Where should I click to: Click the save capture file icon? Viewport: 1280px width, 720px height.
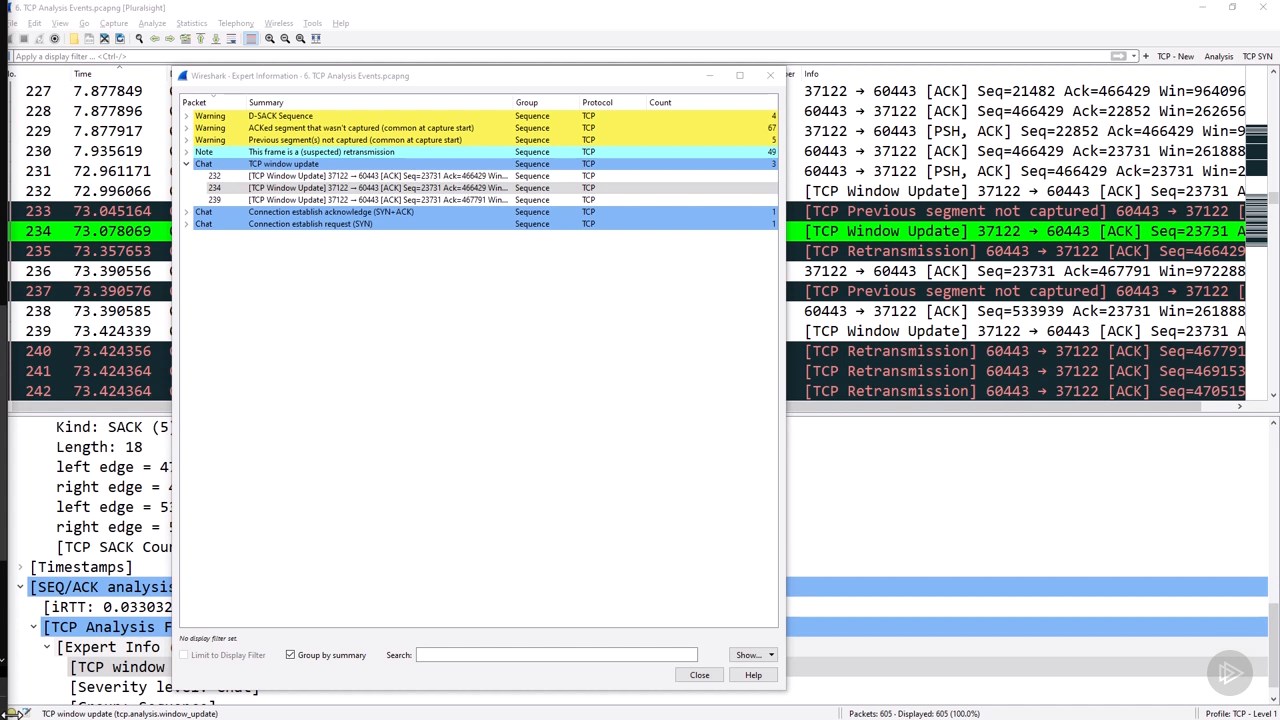(89, 38)
